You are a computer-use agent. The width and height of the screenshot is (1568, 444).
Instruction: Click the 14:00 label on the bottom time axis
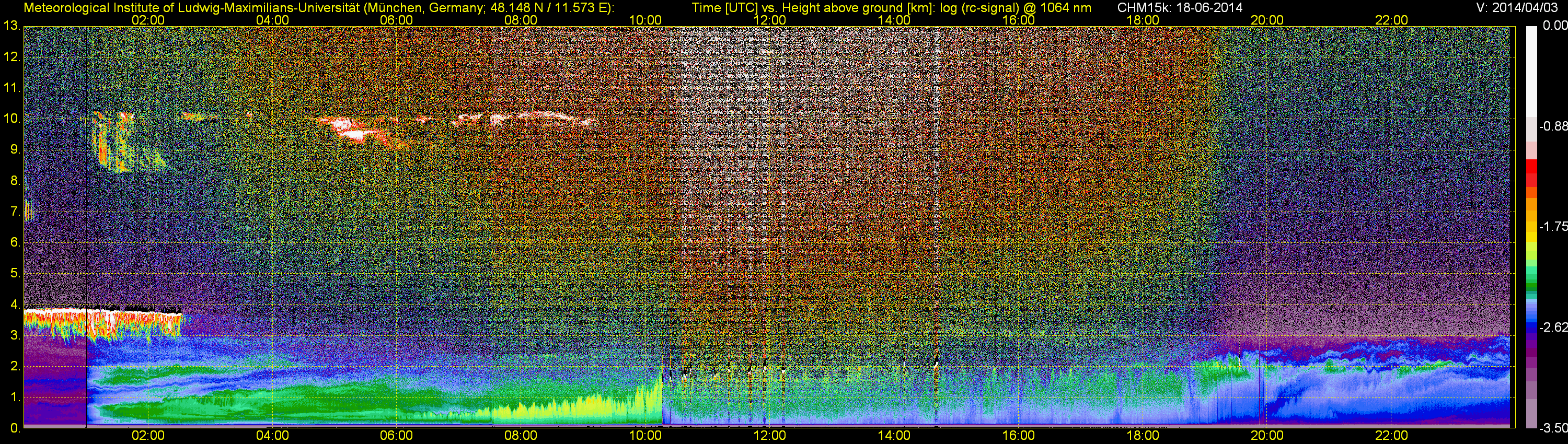point(894,436)
